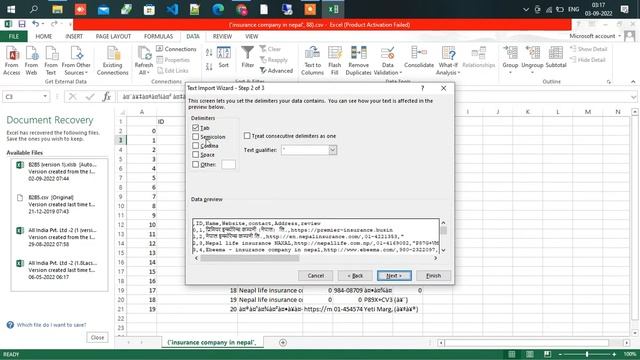Click the Undo arrow icon
This screenshot has height=360, width=640.
point(36,24)
